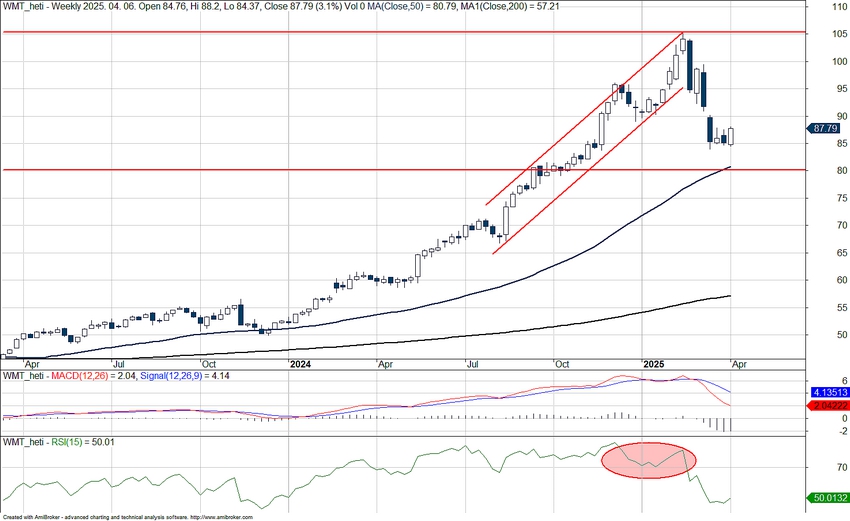Click the -2 label on MACD axis
The image size is (850, 521).
pos(843,431)
